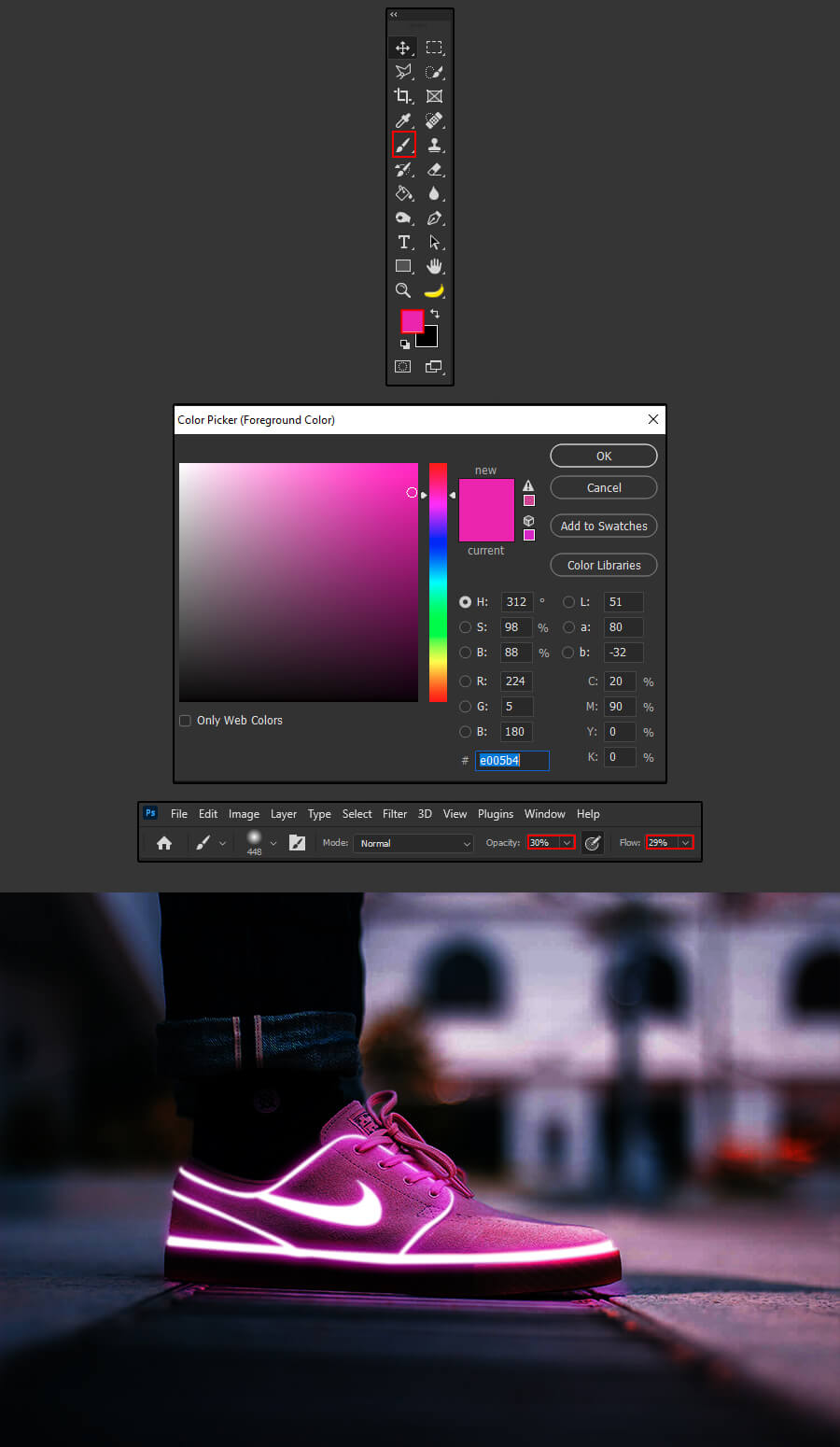Screen dimensions: 840x1447
Task: Click the gamut-corrected color swatch
Action: 528,500
